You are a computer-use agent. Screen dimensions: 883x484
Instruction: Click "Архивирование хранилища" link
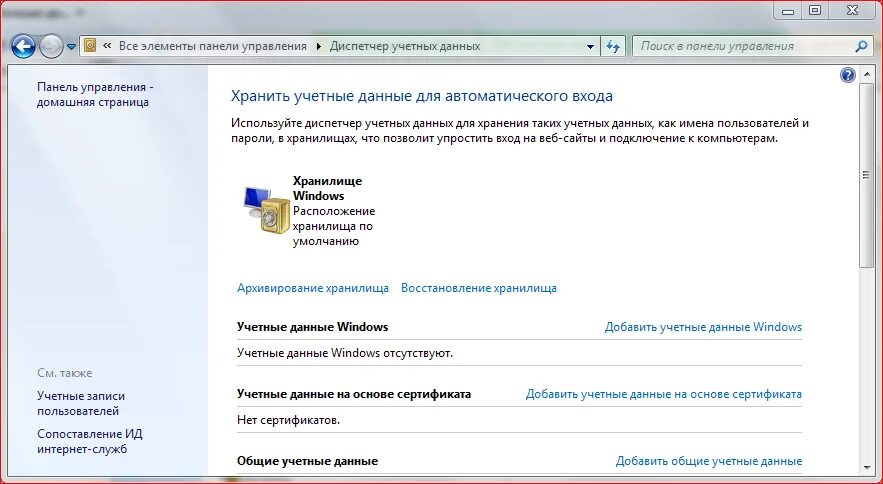(x=313, y=288)
